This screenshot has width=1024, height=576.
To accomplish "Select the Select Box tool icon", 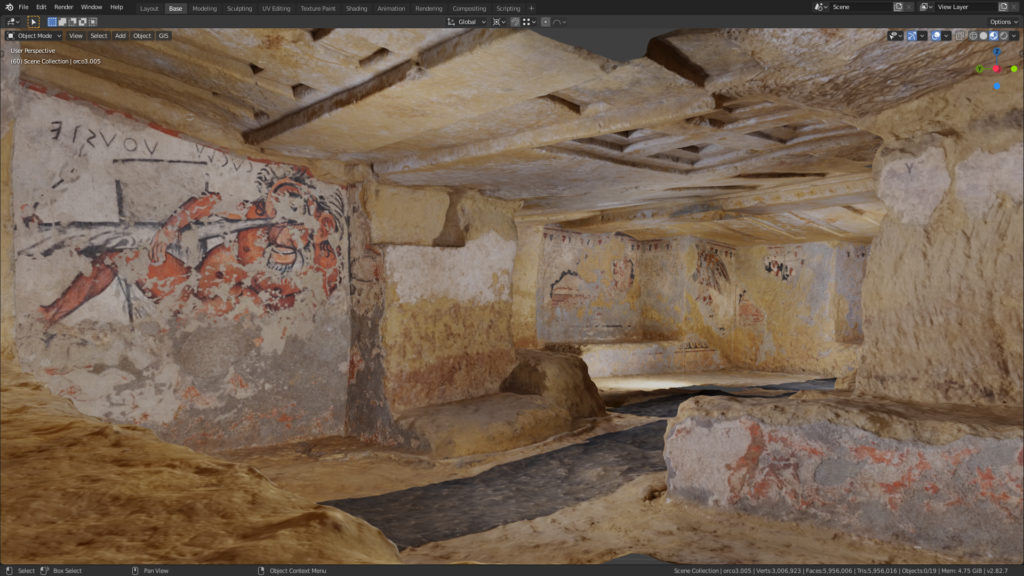I will coord(33,22).
